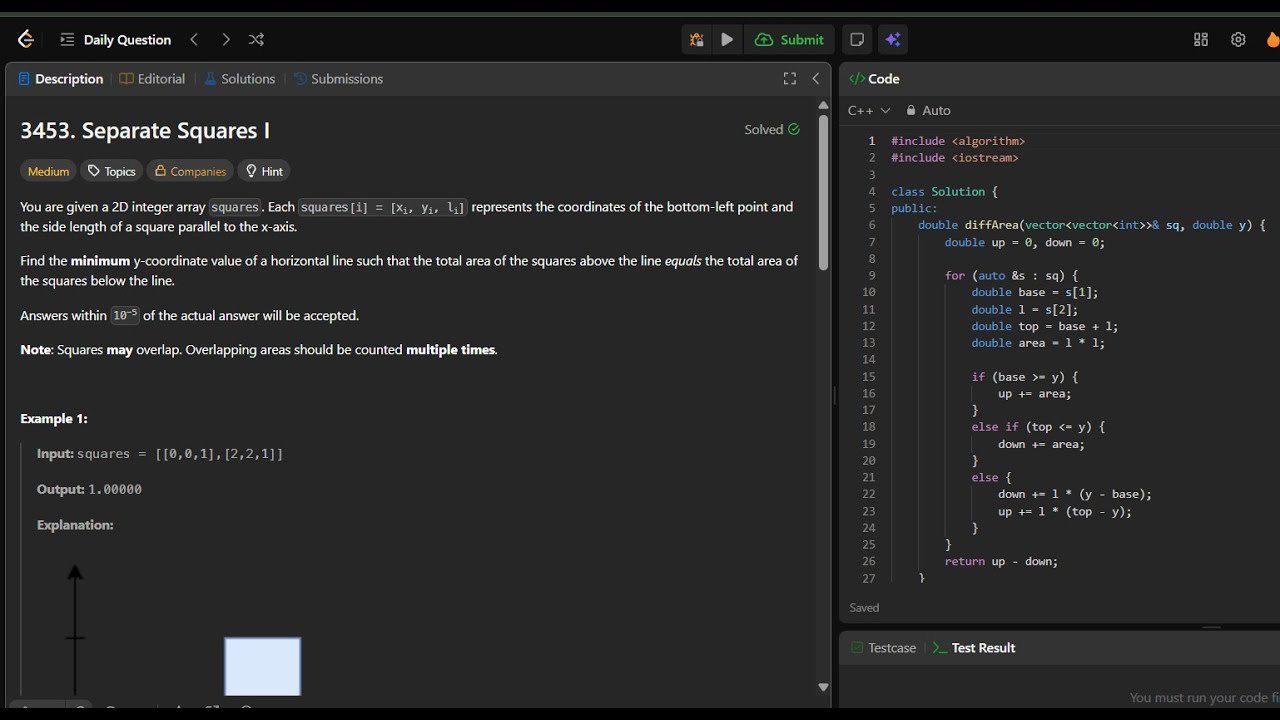This screenshot has width=1280, height=720.
Task: Click the "return up - down;" line
Action: 1001,561
